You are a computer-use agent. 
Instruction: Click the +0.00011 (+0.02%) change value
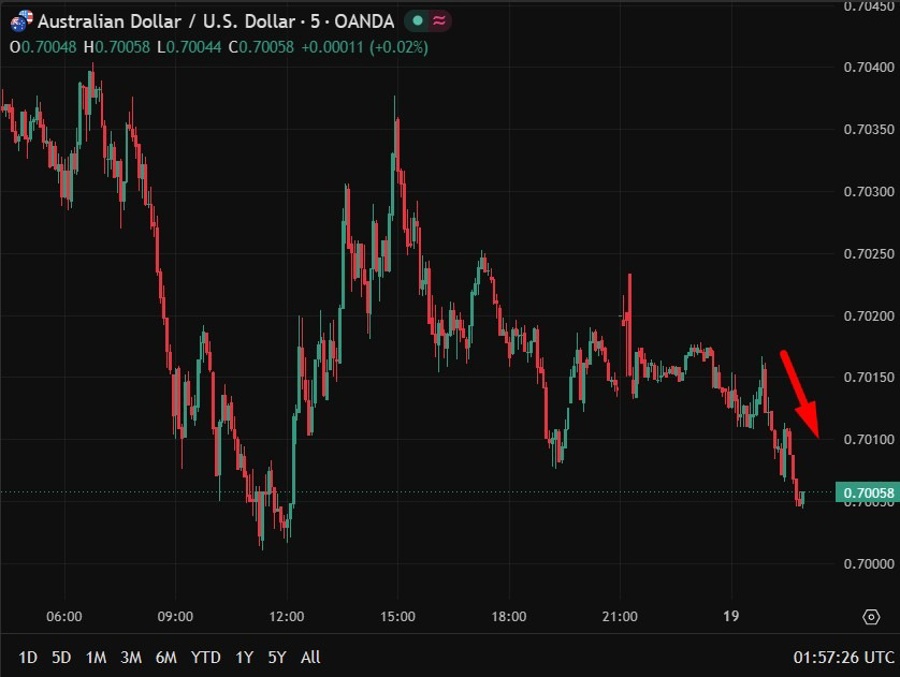(364, 47)
